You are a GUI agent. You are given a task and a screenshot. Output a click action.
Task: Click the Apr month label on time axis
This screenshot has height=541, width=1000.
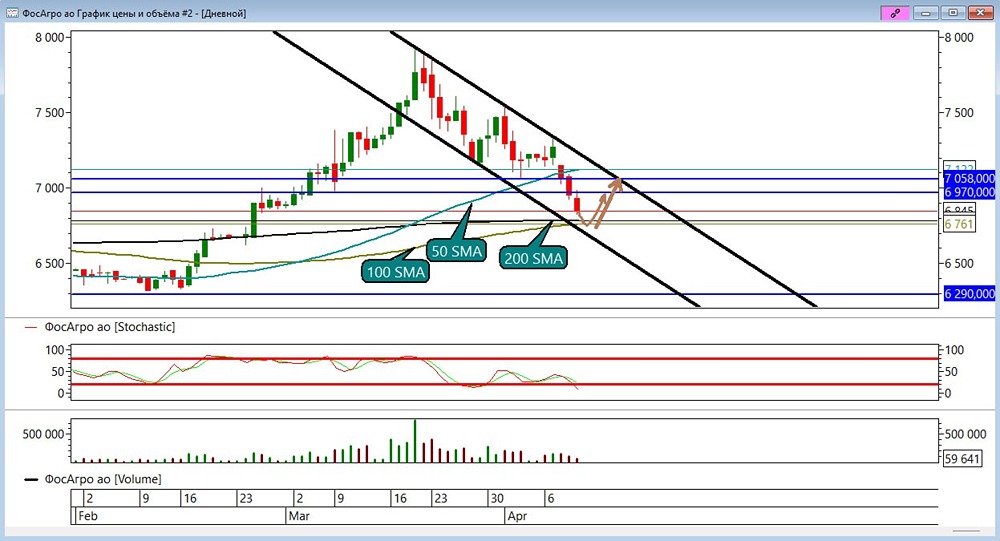pos(517,515)
